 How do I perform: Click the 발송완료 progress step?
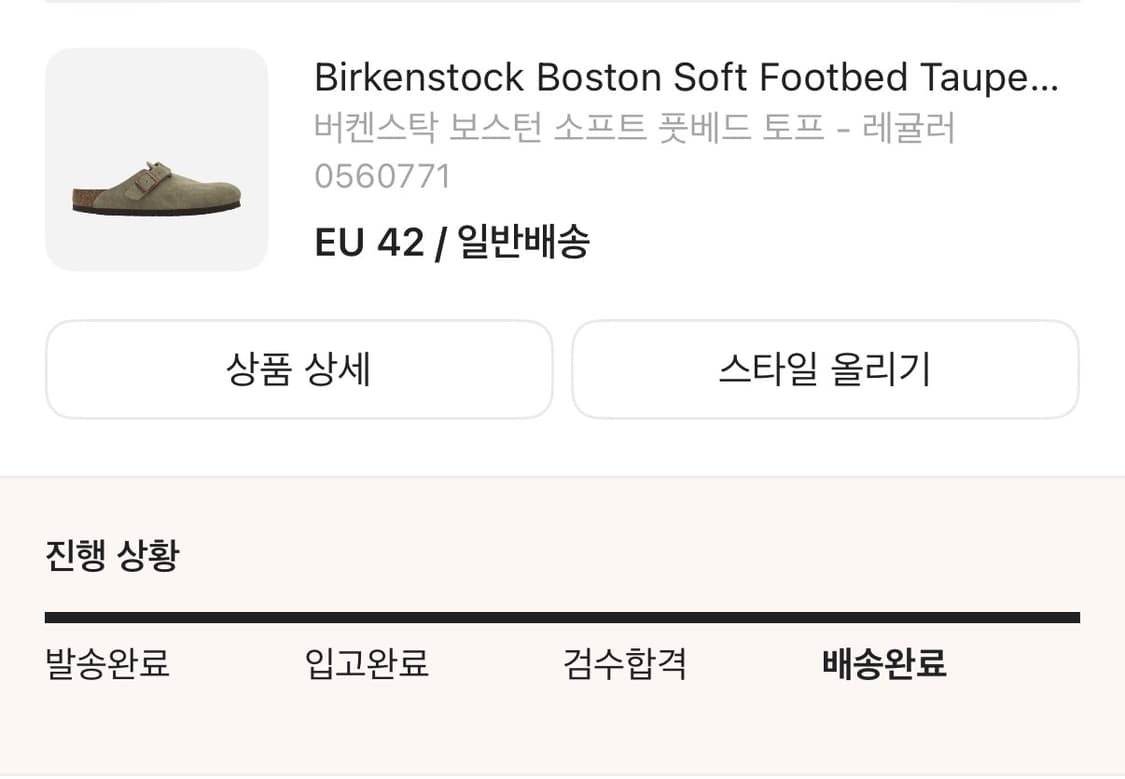click(107, 663)
